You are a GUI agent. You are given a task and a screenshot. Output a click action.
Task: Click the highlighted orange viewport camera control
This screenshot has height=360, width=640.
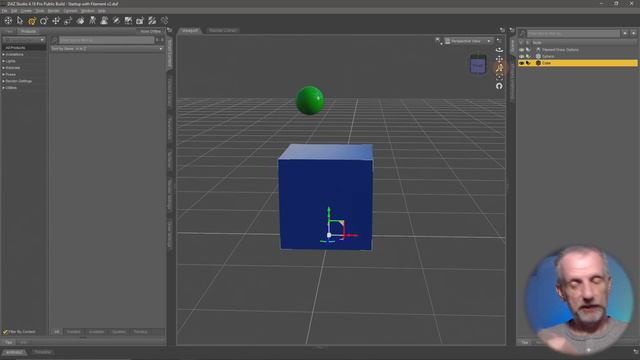click(x=499, y=68)
